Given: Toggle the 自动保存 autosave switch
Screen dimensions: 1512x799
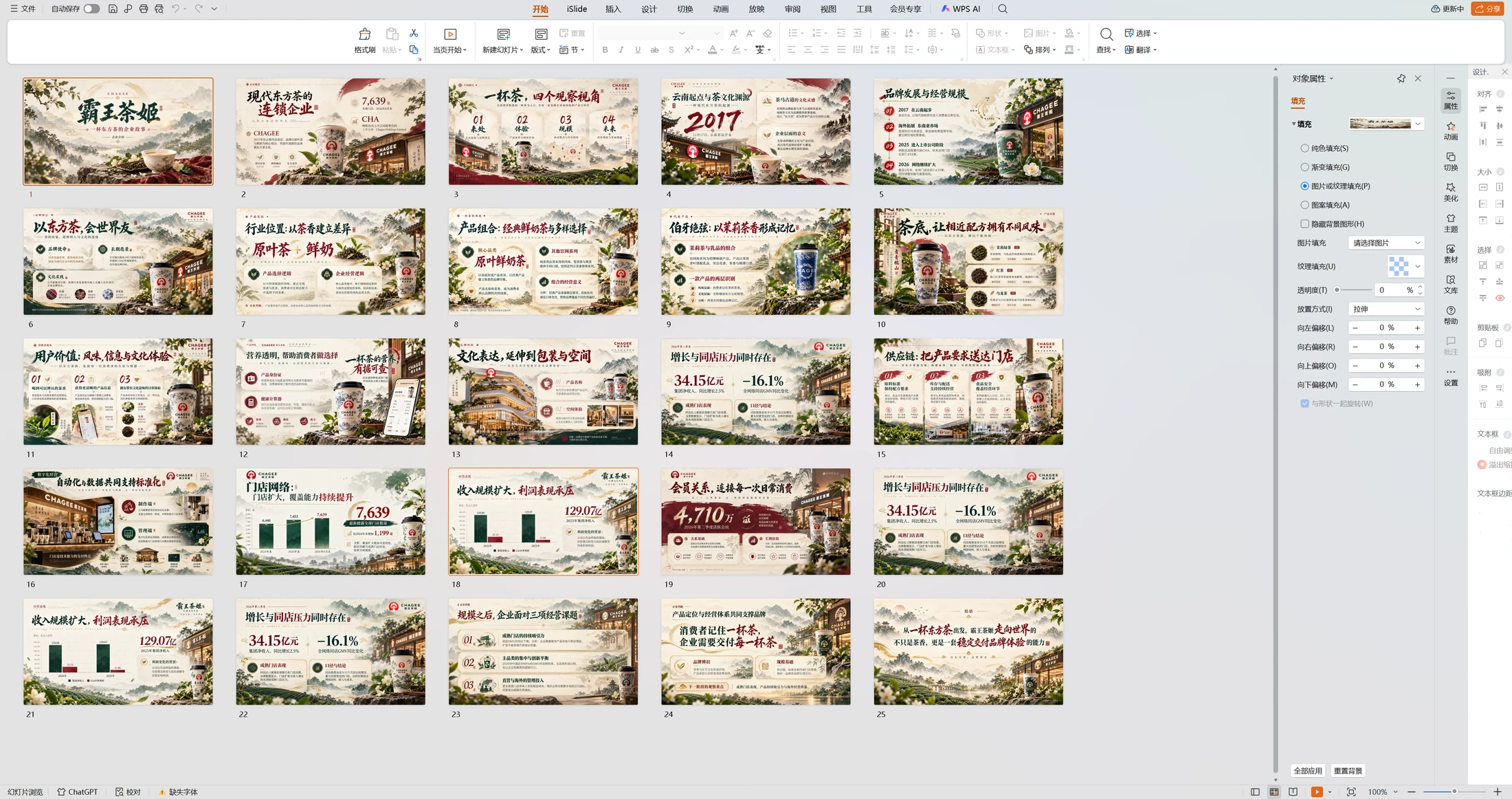Looking at the screenshot, I should click(91, 9).
